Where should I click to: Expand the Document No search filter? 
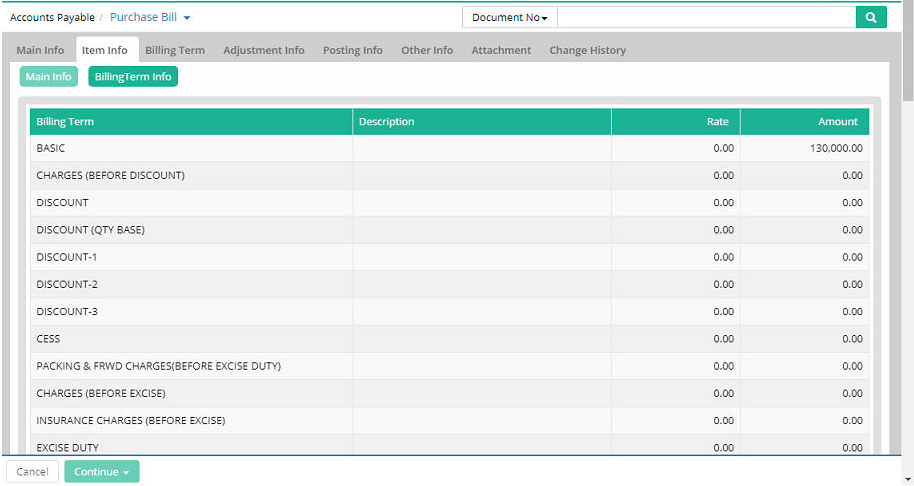pos(509,17)
